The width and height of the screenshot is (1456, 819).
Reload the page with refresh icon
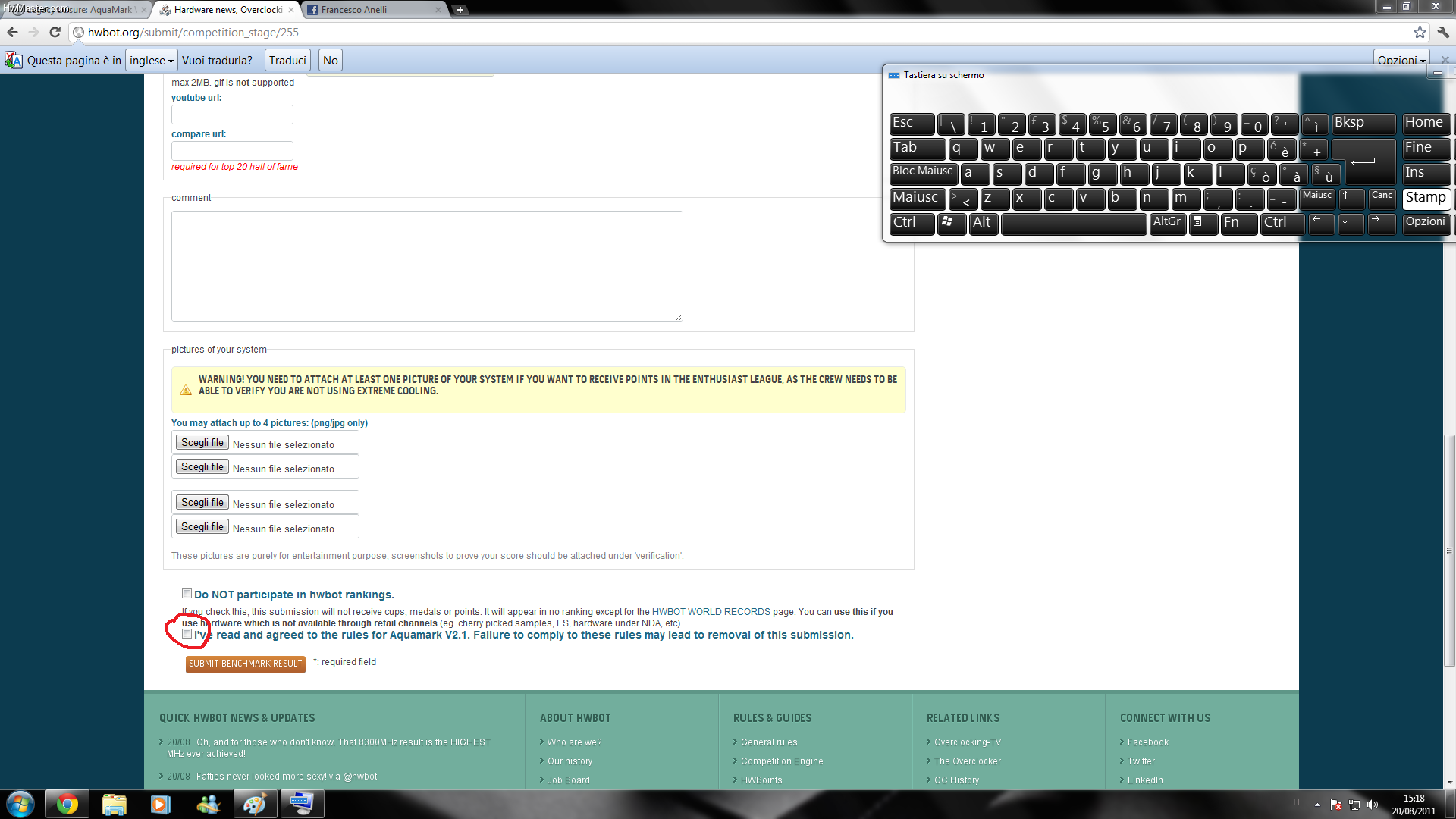click(x=55, y=32)
